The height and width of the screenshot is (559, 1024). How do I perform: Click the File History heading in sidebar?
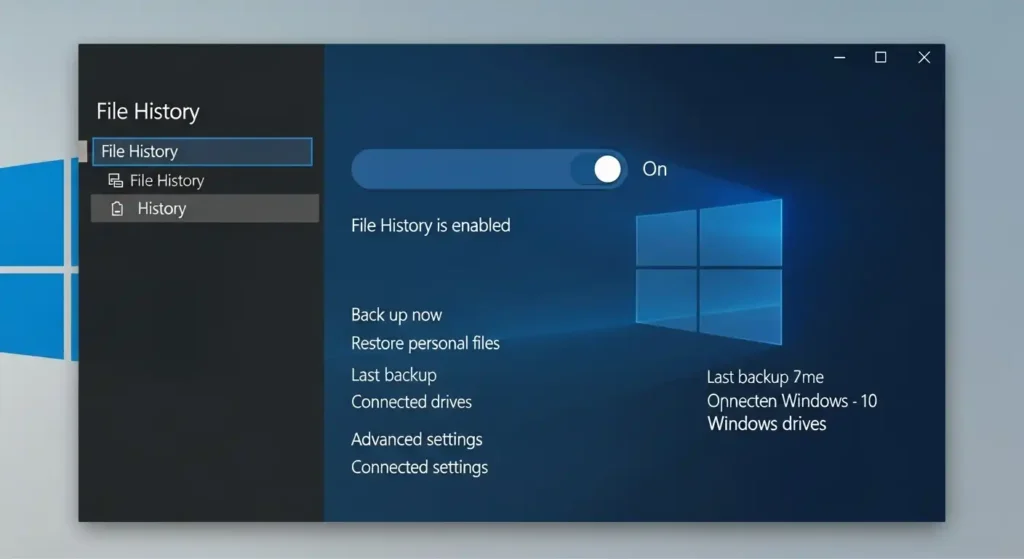click(148, 111)
